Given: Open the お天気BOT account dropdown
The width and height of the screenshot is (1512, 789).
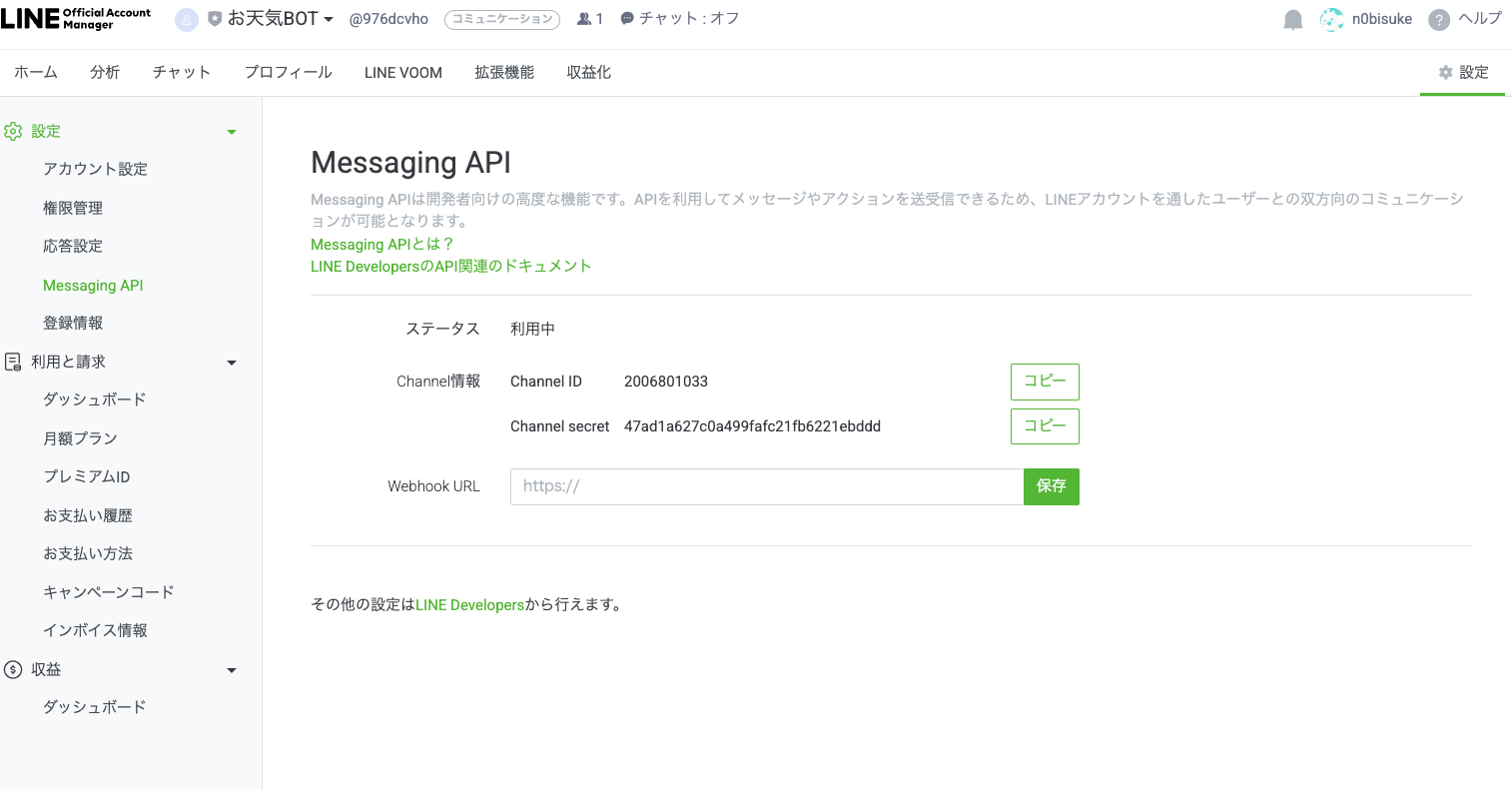Looking at the screenshot, I should [x=281, y=19].
